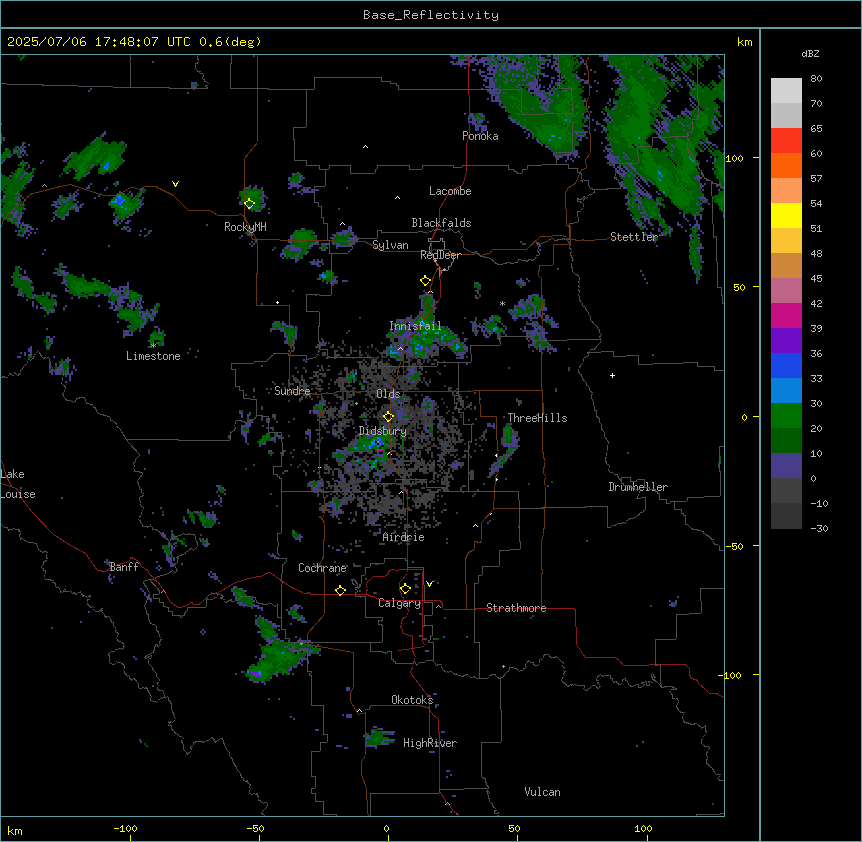Select the Drumheller label
This screenshot has height=842, width=862.
tap(638, 487)
